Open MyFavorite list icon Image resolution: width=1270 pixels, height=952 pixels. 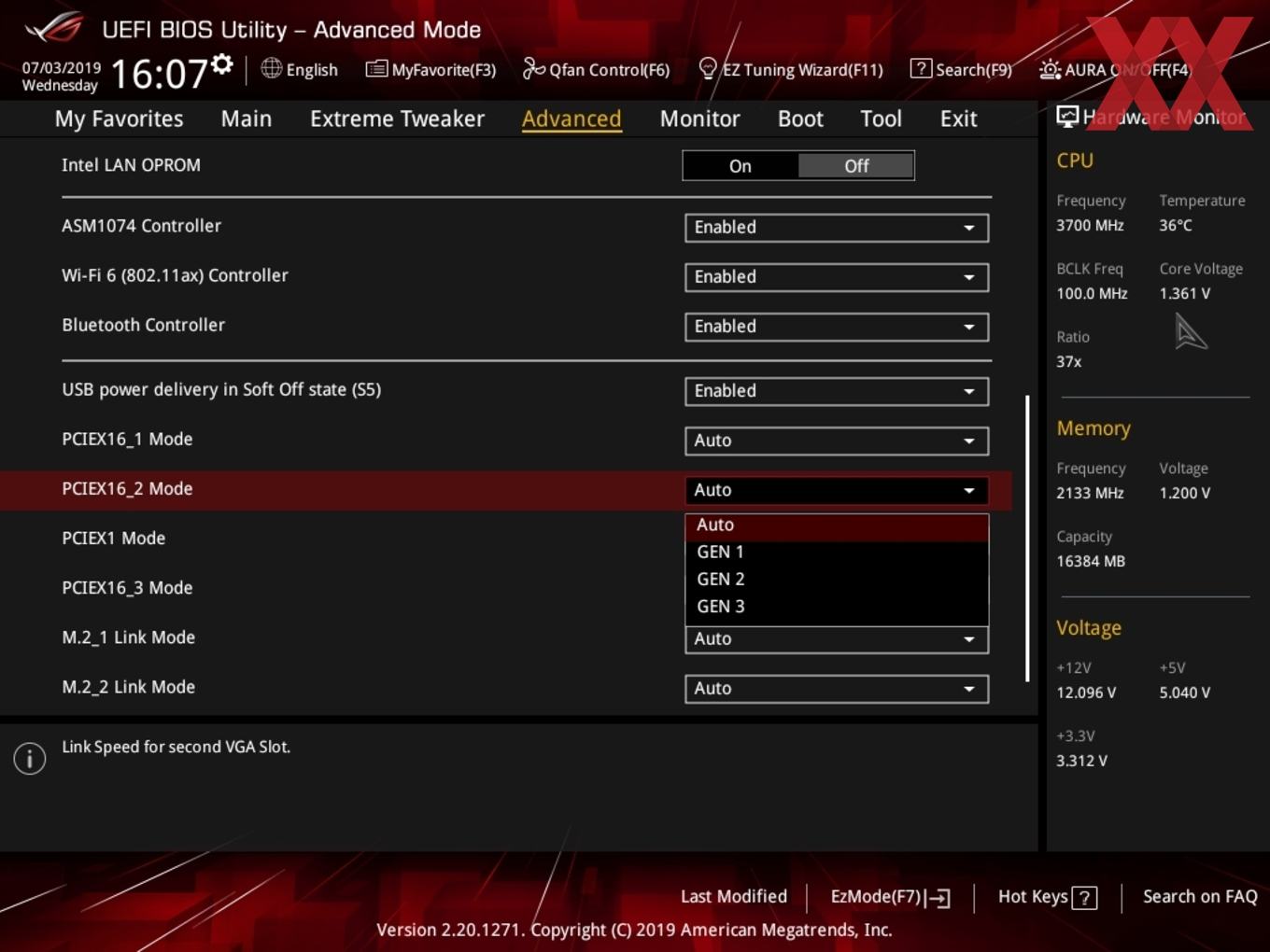click(x=375, y=68)
